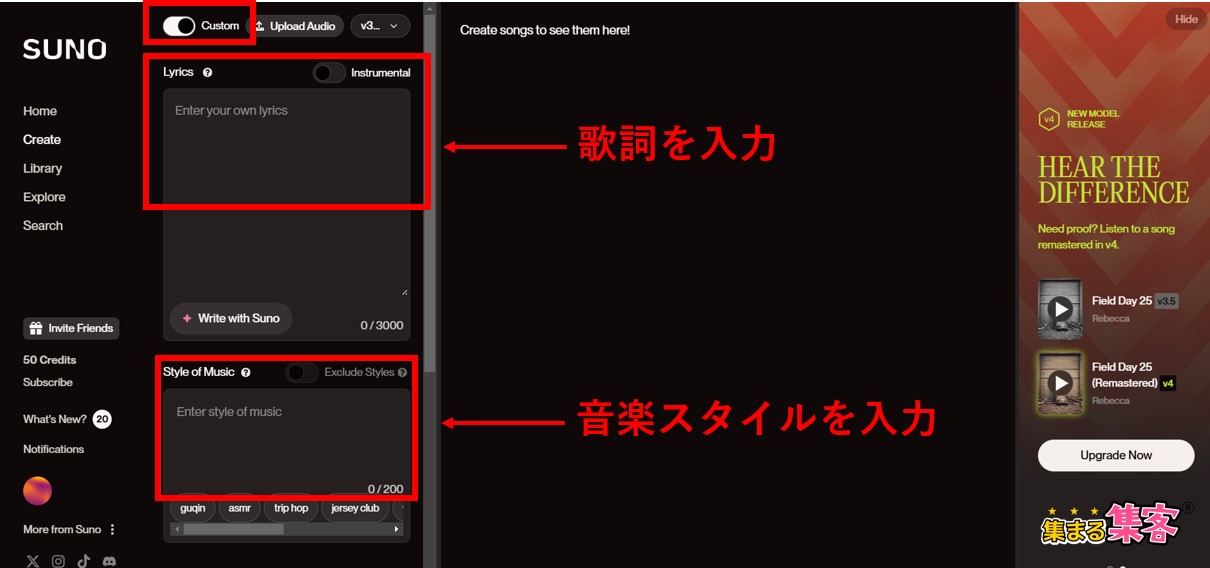Select the asmr style tag

coord(240,508)
